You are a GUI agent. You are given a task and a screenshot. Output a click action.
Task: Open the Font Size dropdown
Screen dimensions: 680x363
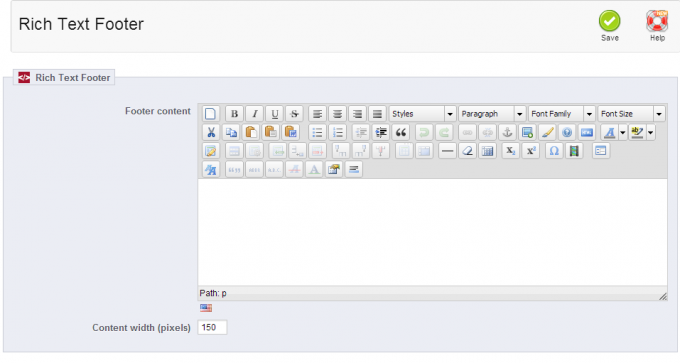[631, 114]
